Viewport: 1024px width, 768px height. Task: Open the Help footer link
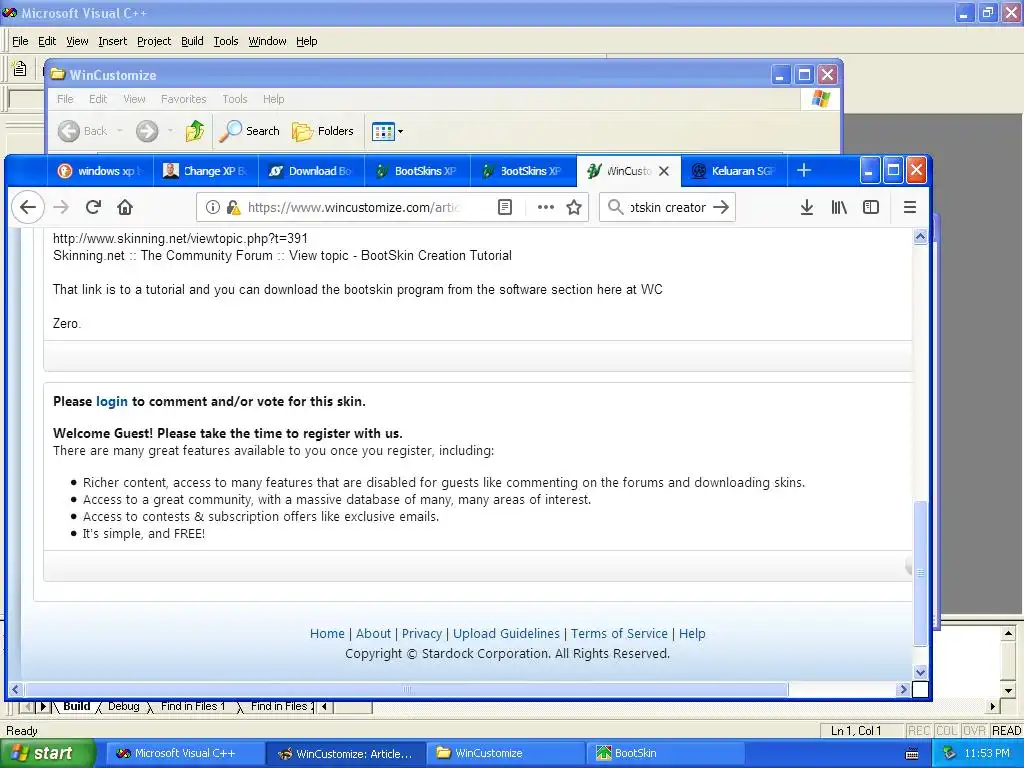tap(692, 633)
